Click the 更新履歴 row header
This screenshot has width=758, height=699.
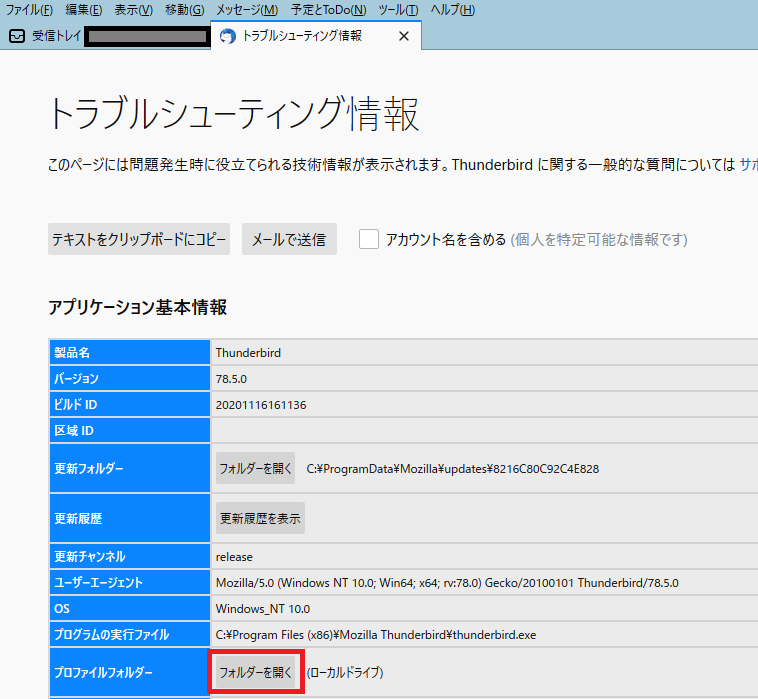point(130,518)
